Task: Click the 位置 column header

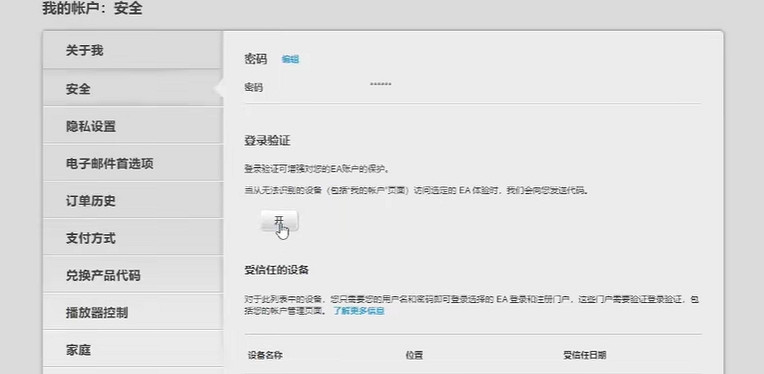Action: pyautogui.click(x=414, y=355)
